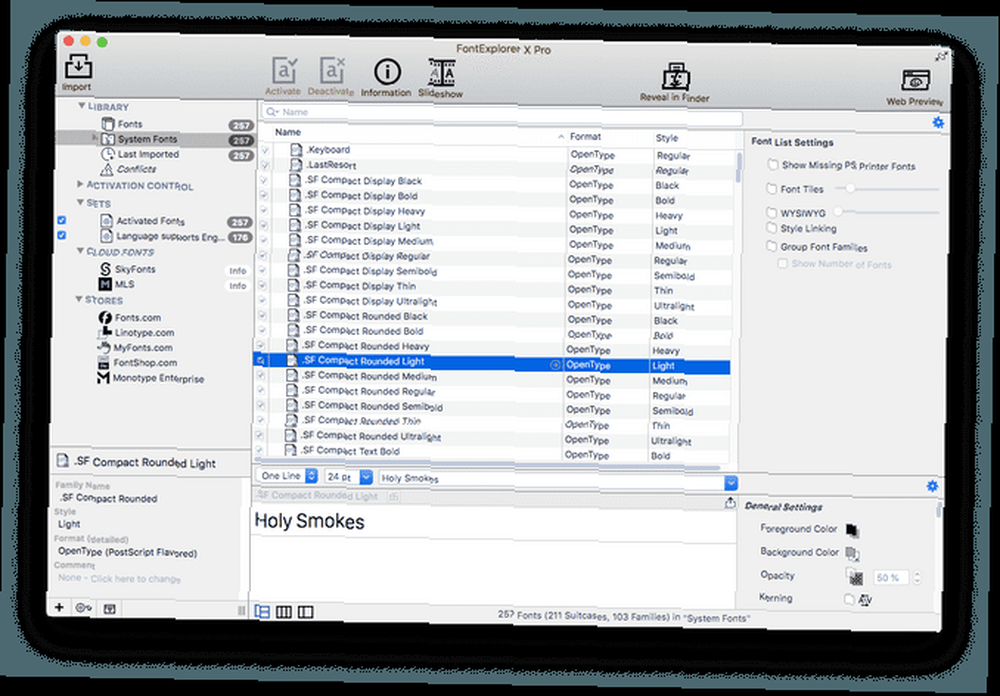
Task: Toggle the Activated Fonts set checkbox
Action: (x=62, y=220)
